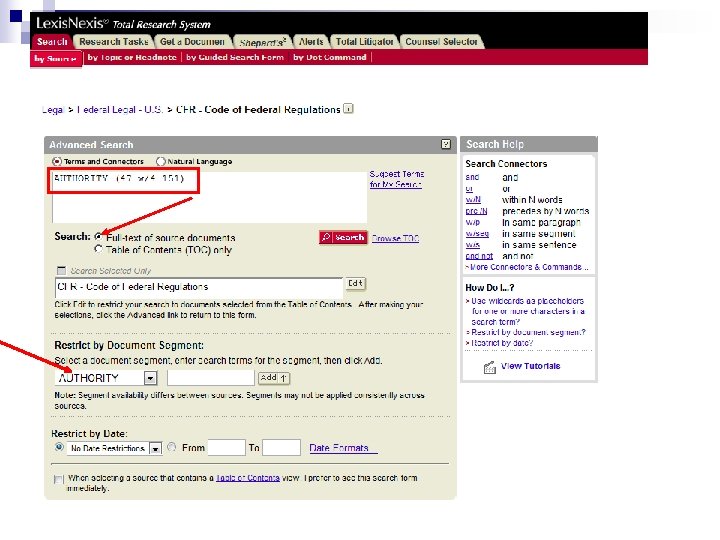This screenshot has width=720, height=540.
Task: Click the source info icon beside Code of Federal Regulations
Action: click(x=349, y=109)
